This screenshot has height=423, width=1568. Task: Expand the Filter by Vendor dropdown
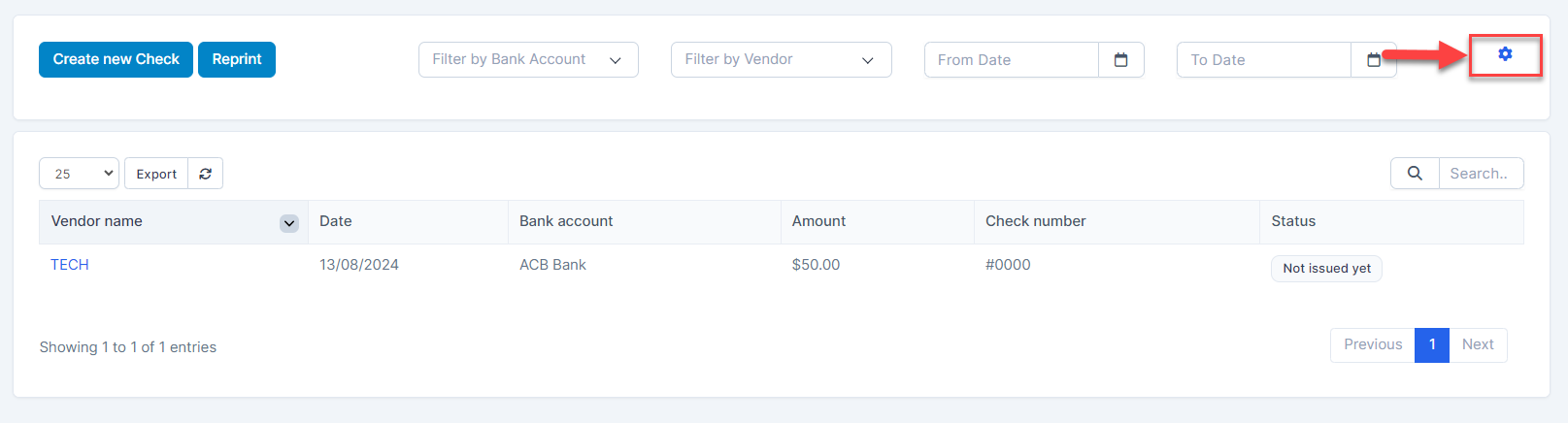coord(781,60)
